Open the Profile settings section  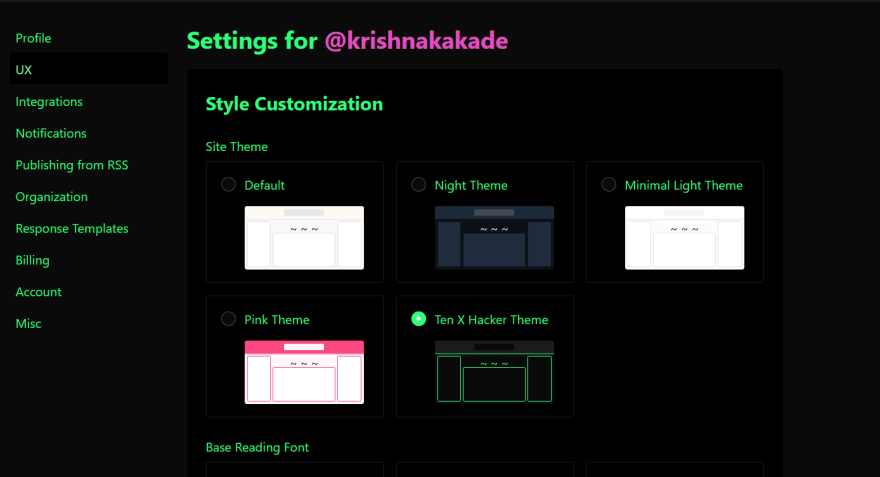coord(33,38)
